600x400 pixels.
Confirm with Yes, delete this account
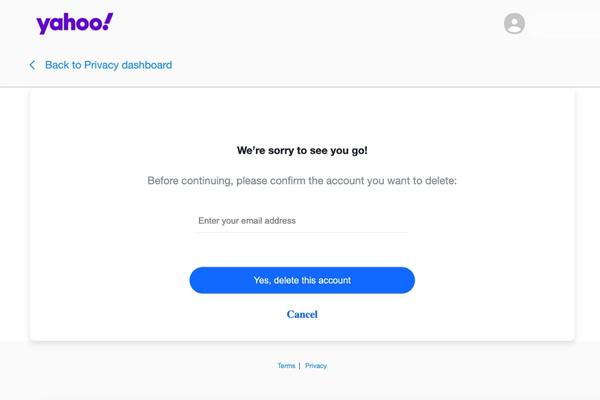coord(302,280)
